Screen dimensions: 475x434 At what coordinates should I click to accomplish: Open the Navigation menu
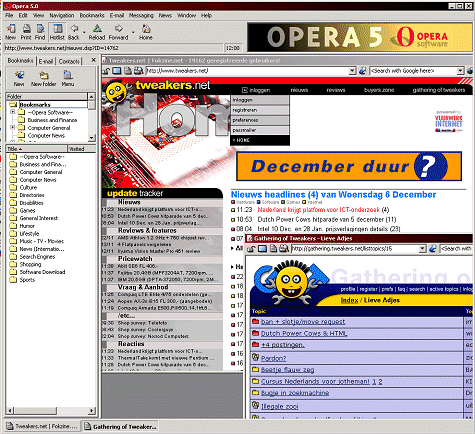[62, 15]
